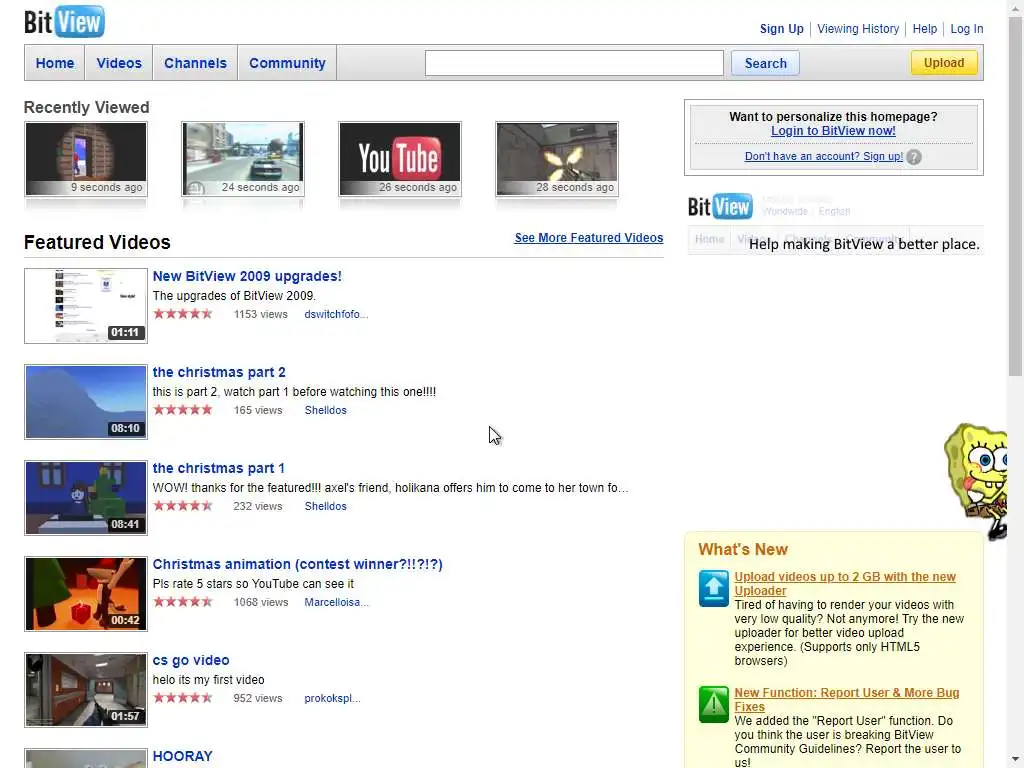Click the "Recently Viewed" heading
Viewport: 1024px width, 768px height.
86,107
